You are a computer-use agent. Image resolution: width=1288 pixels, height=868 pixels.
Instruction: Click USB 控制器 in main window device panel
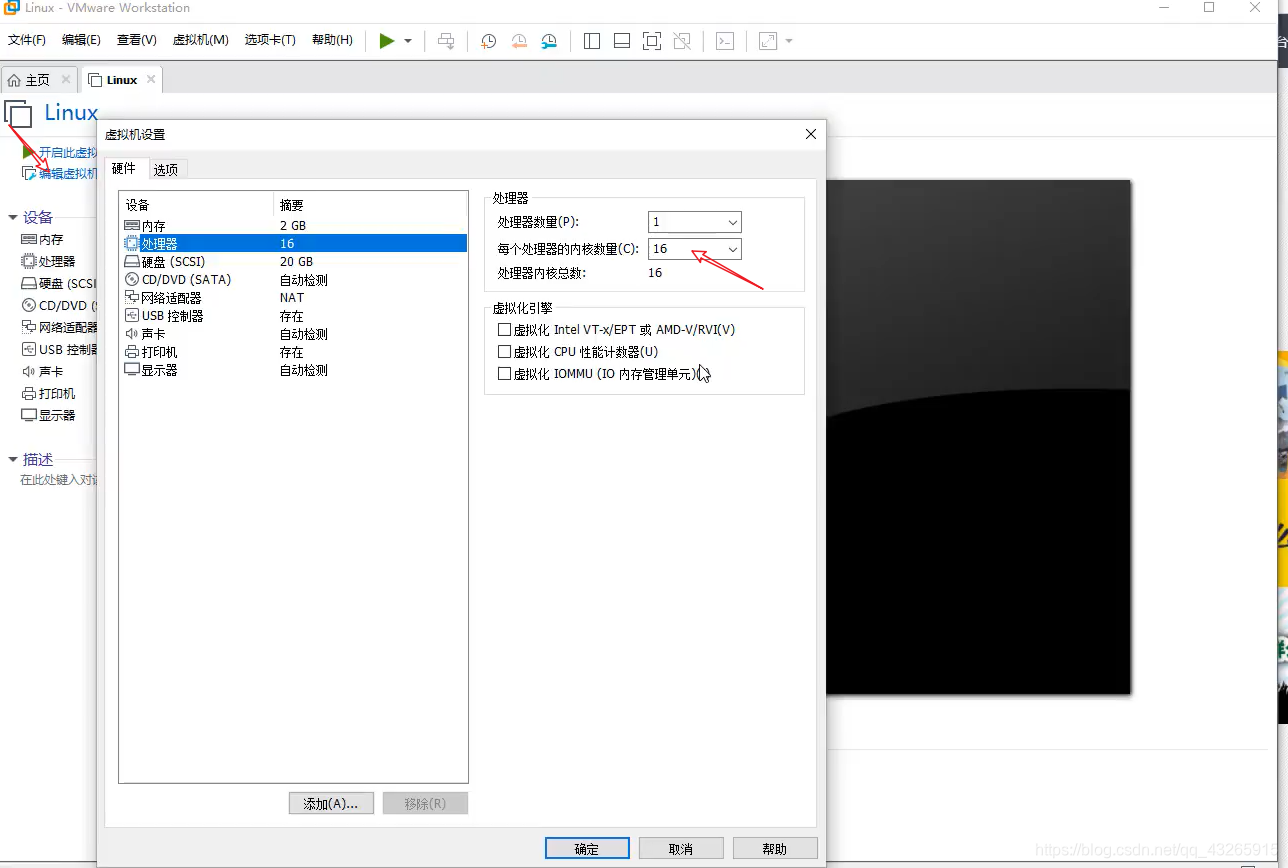(59, 350)
